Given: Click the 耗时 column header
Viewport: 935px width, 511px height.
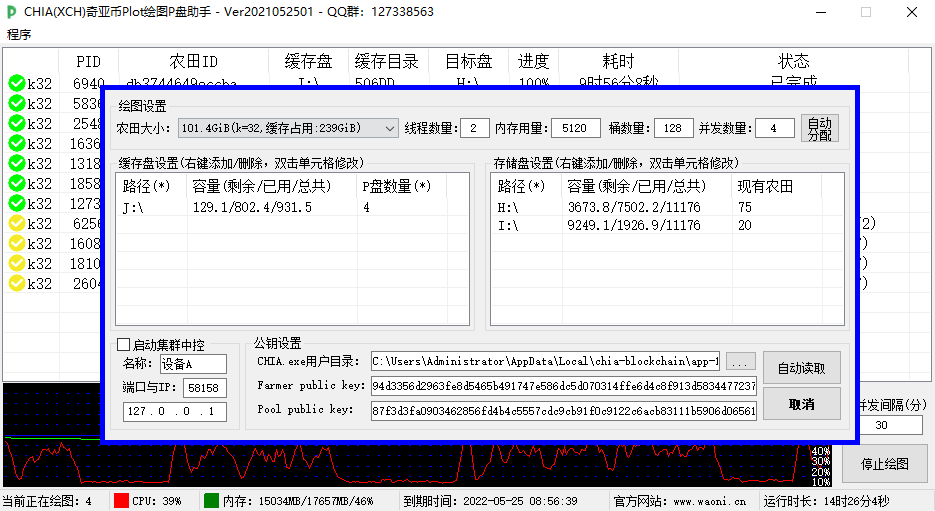Looking at the screenshot, I should (618, 61).
